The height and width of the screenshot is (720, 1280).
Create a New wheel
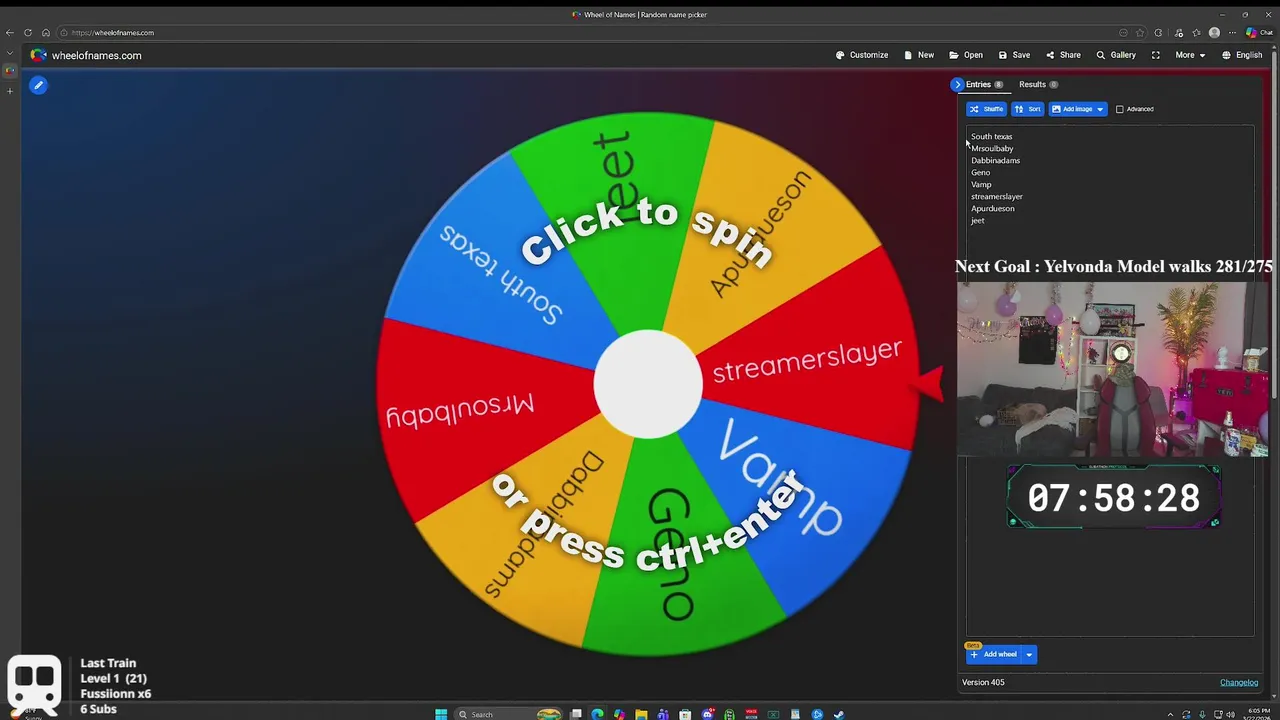[x=919, y=55]
